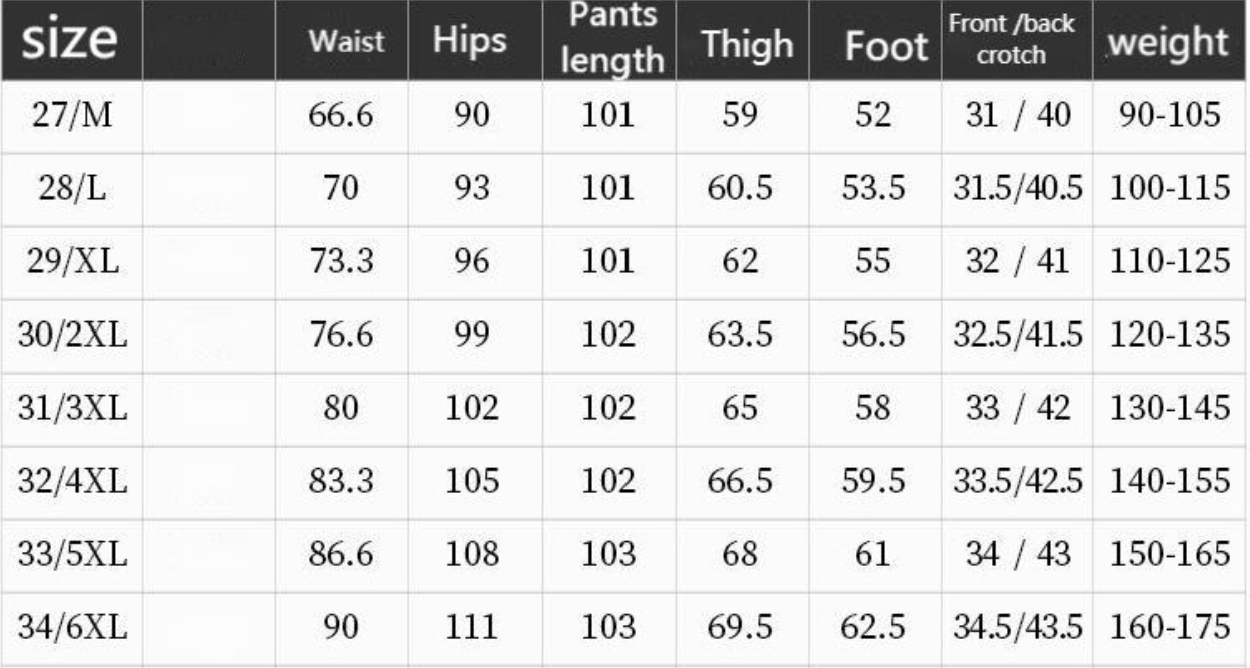This screenshot has width=1250, height=668.
Task: Select the foot value 61 cell
Action: (x=873, y=554)
